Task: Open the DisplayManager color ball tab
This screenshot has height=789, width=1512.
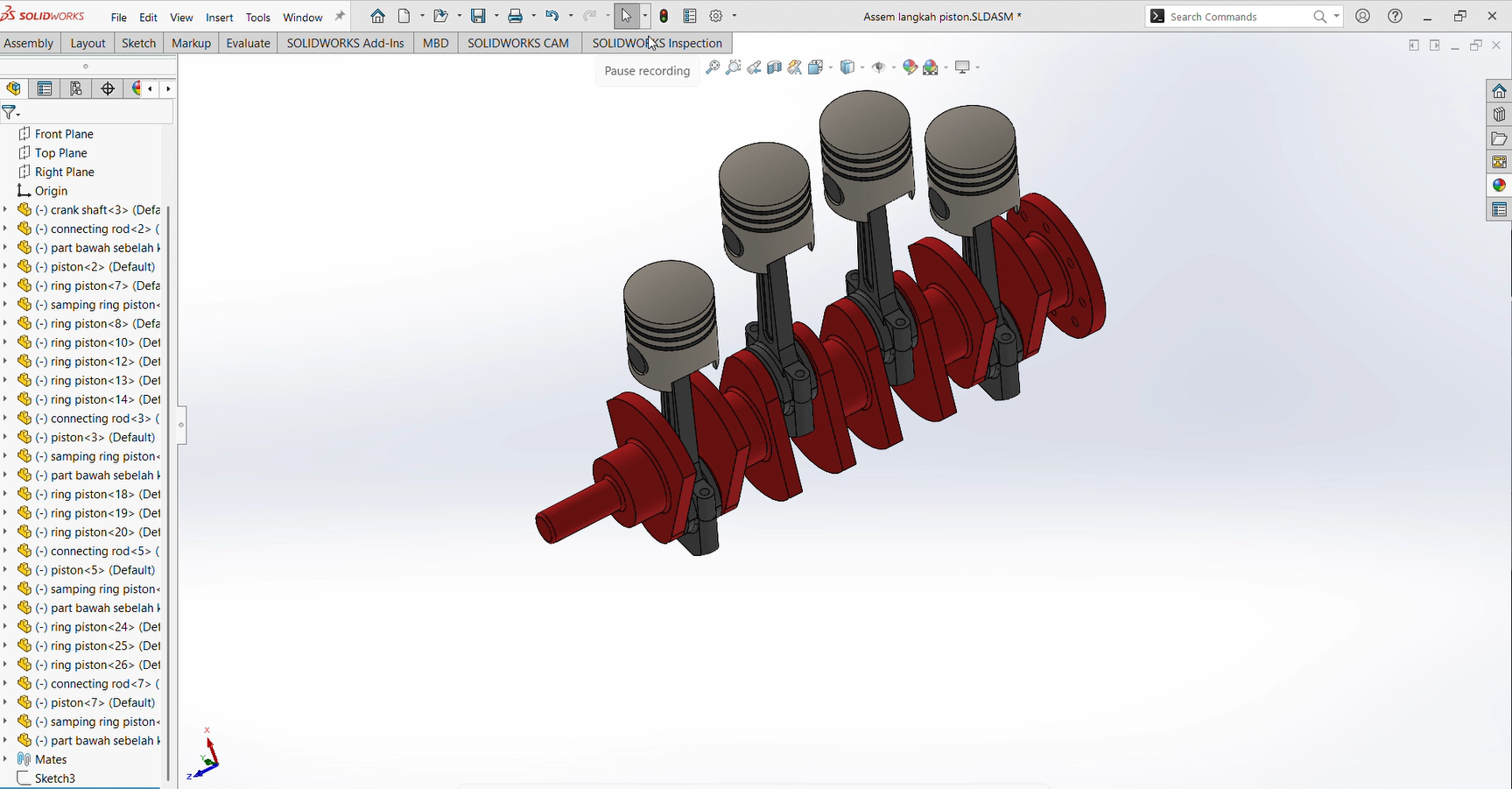Action: tap(136, 88)
